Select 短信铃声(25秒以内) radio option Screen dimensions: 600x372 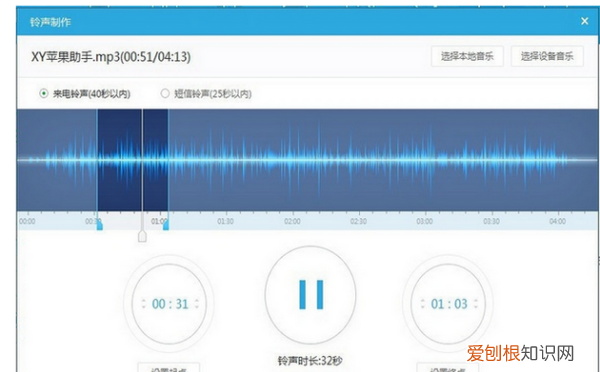click(x=165, y=93)
